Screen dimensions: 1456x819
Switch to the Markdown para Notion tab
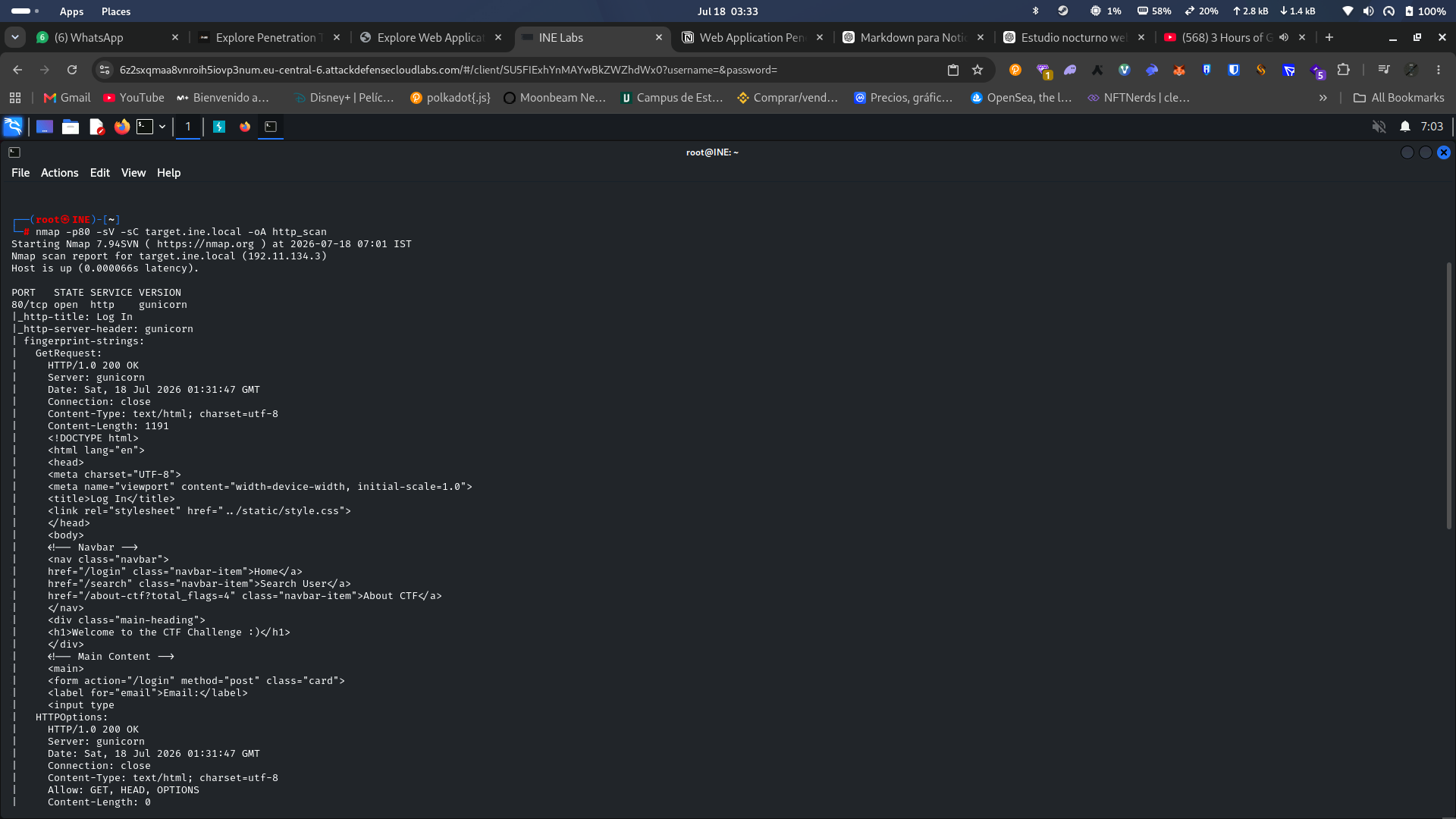[x=913, y=37]
